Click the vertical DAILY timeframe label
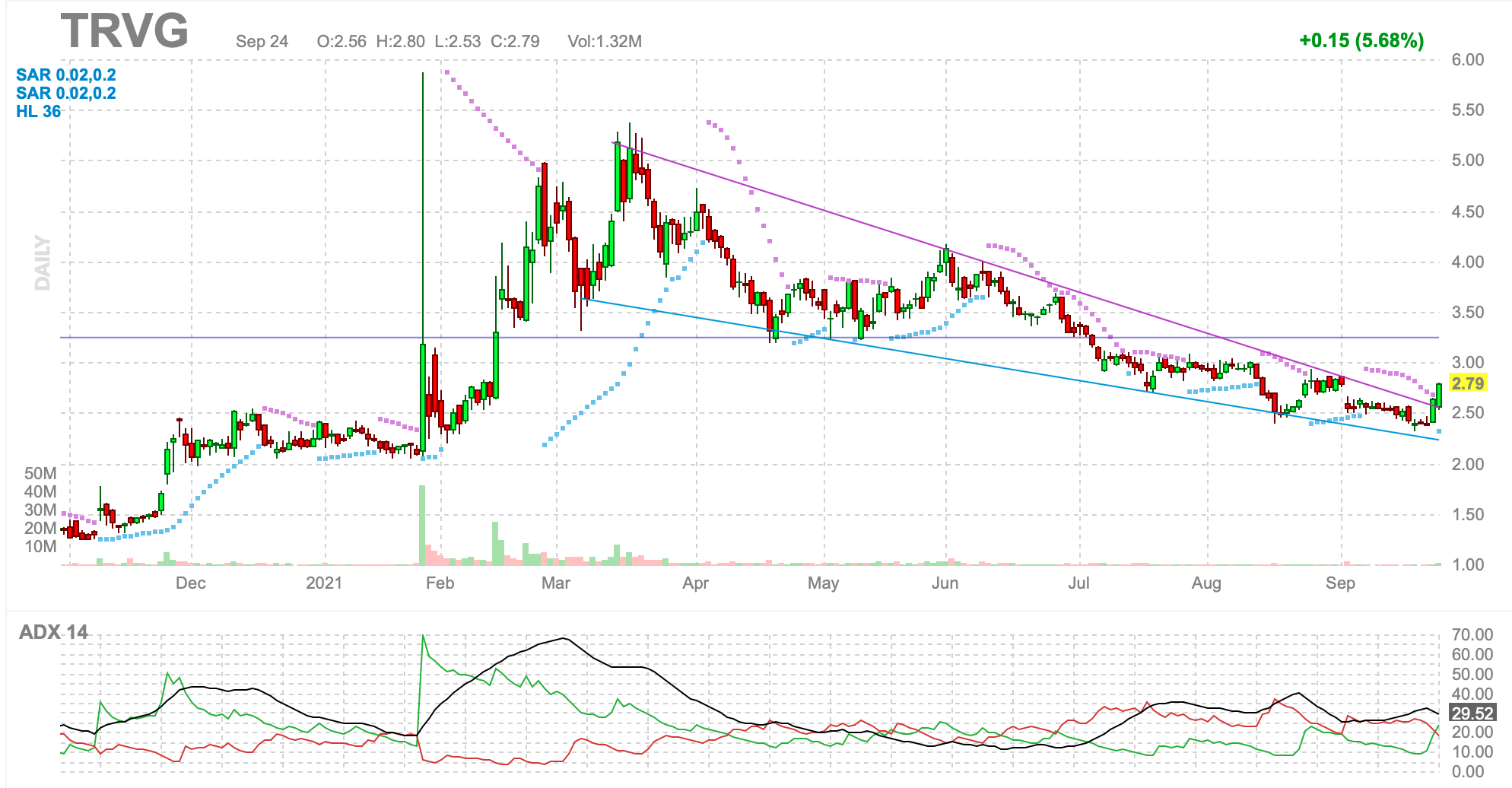Image resolution: width=1512 pixels, height=788 pixels. coord(43,262)
